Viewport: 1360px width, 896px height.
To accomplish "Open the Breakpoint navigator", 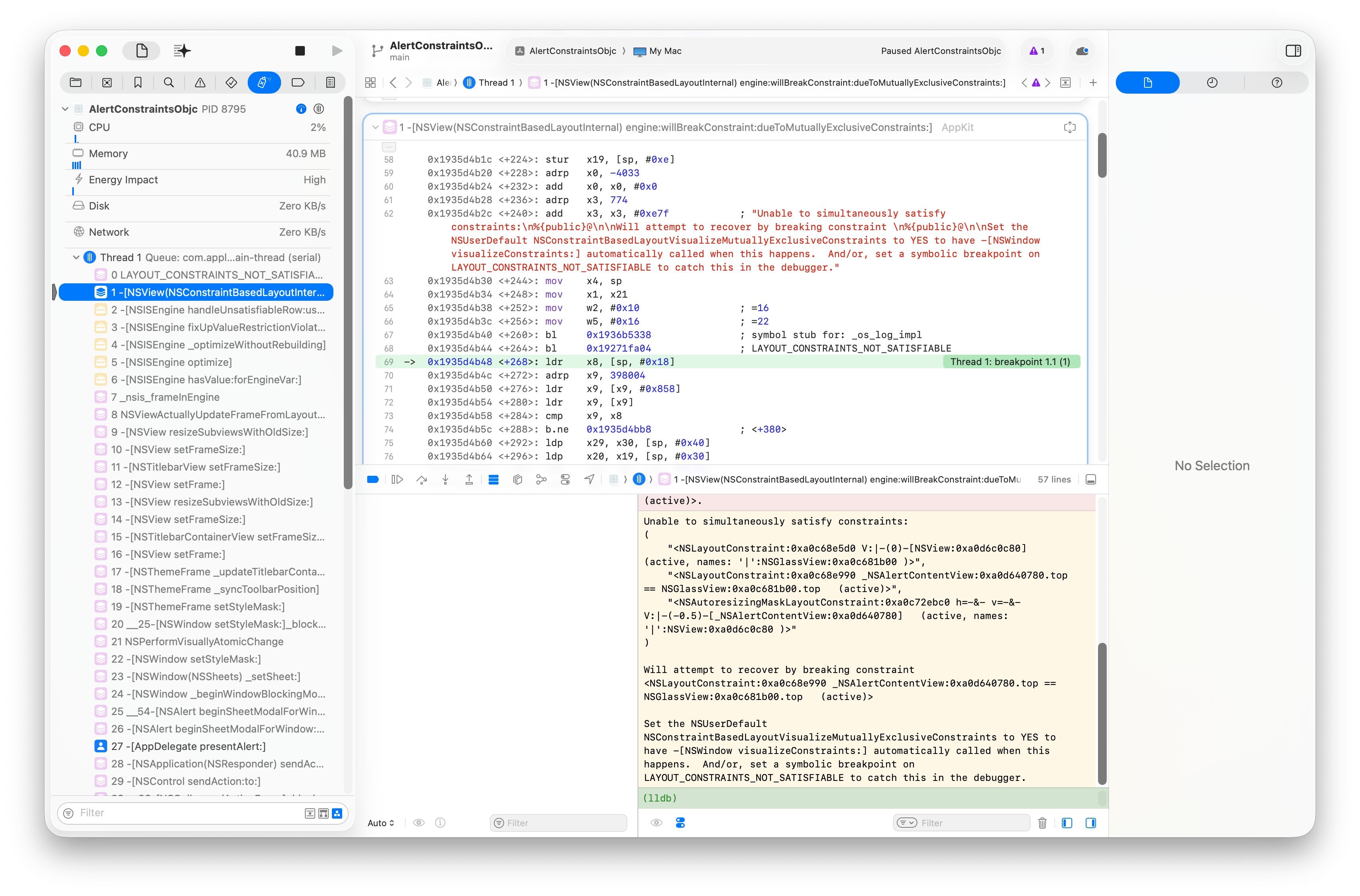I will 298,82.
